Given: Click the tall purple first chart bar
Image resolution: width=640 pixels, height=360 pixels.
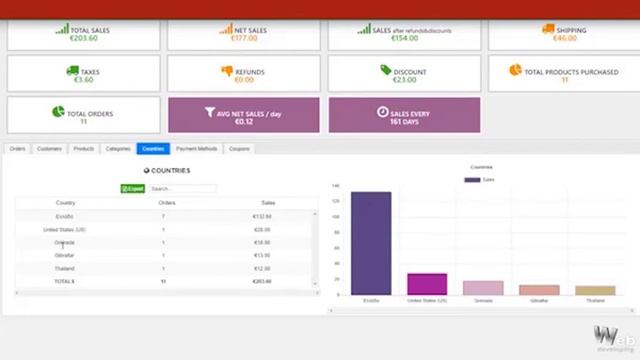Looking at the screenshot, I should click(371, 243).
